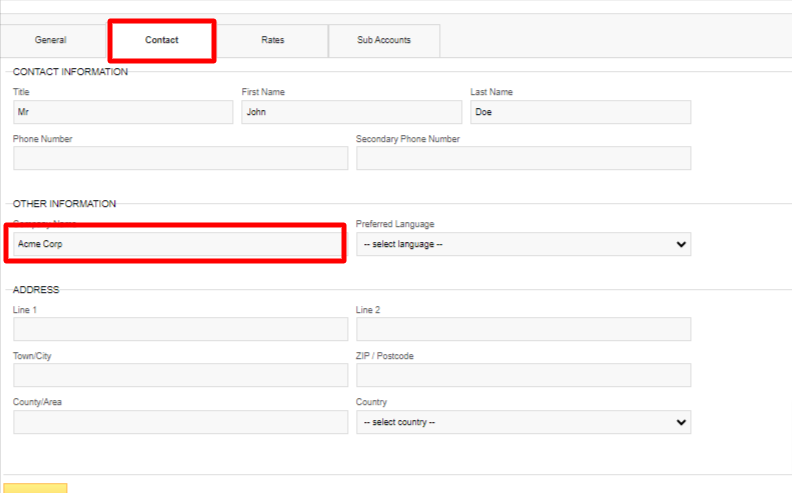Click the Phone Number label

point(42,139)
